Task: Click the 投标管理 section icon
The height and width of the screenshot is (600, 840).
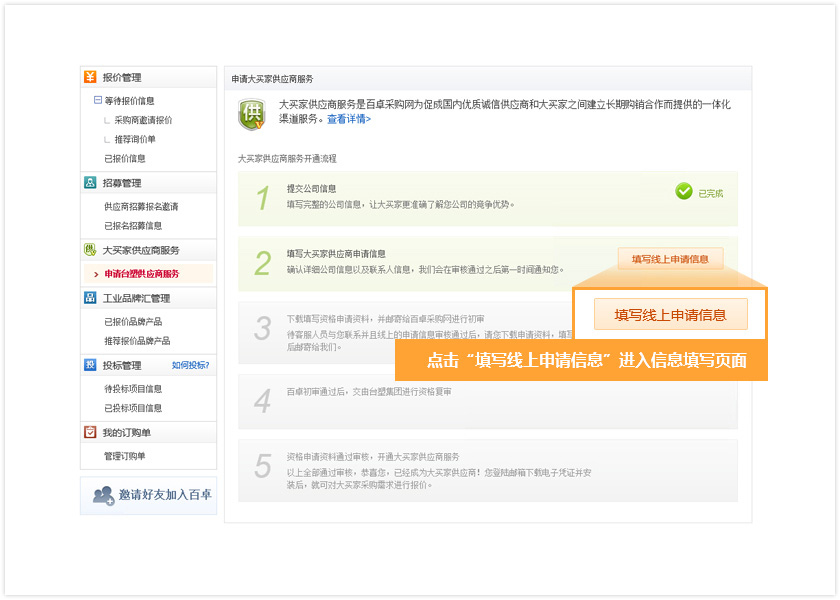Action: pos(91,365)
